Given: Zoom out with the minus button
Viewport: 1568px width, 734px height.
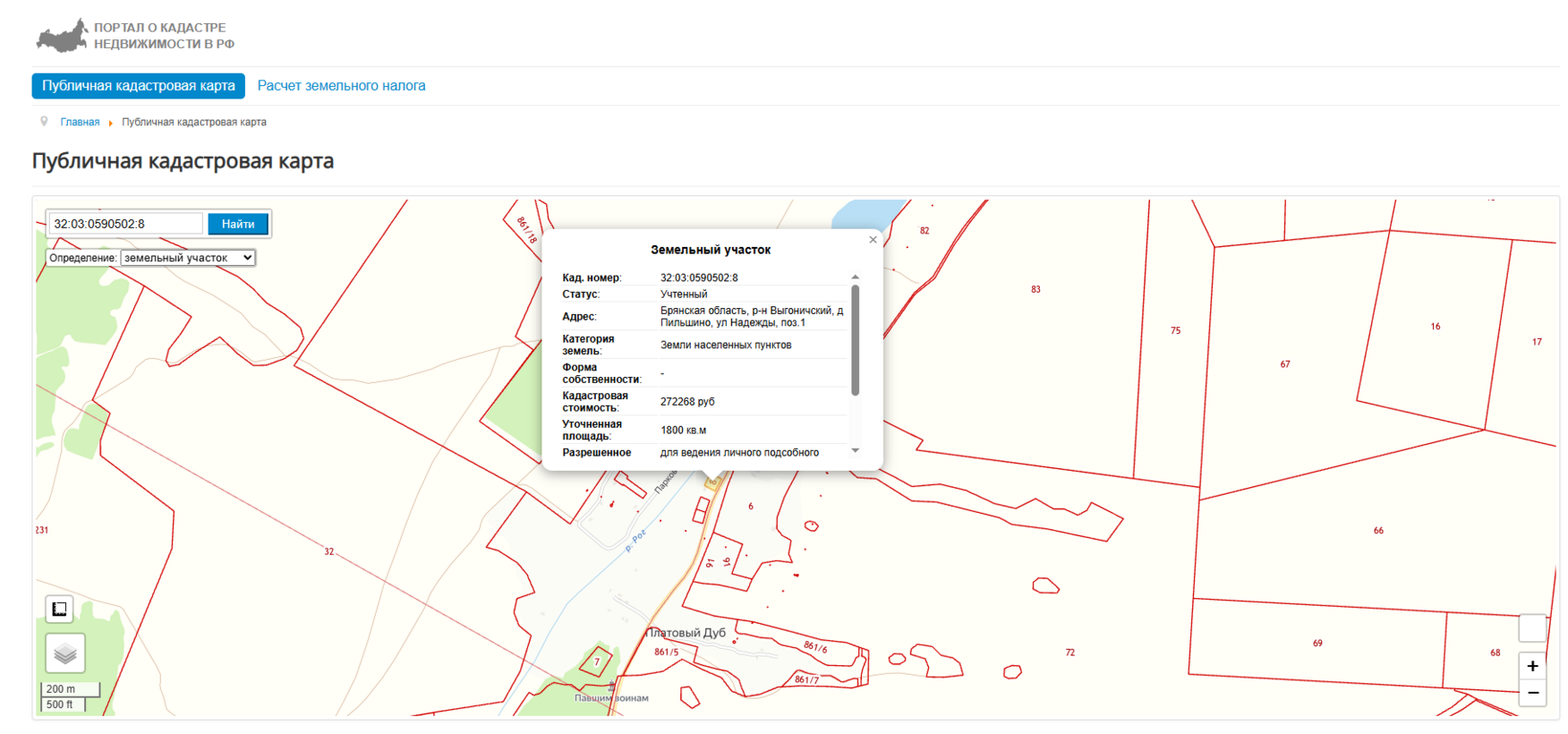Looking at the screenshot, I should point(1532,693).
